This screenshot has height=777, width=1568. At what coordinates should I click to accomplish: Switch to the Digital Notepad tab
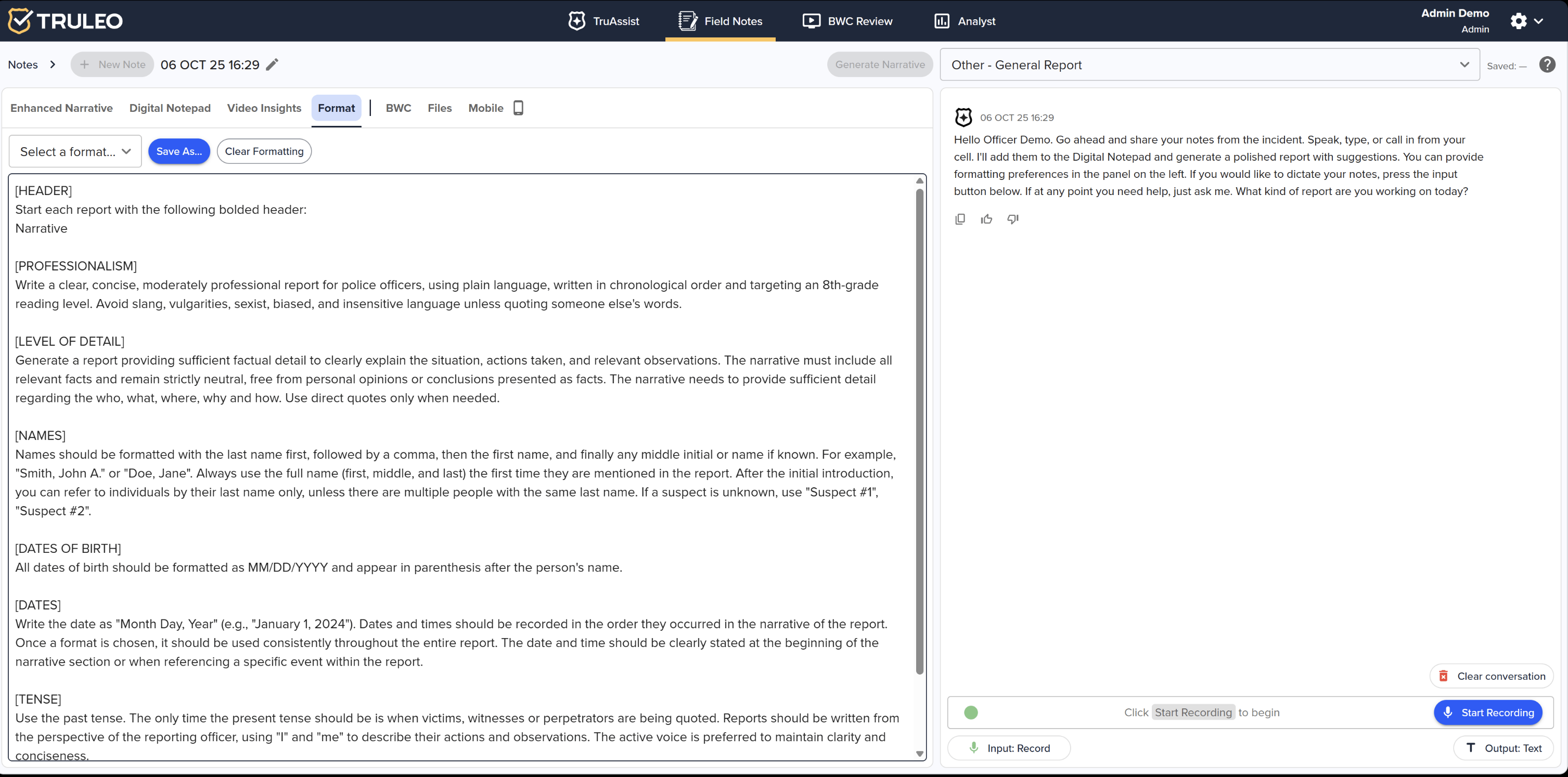(x=170, y=108)
